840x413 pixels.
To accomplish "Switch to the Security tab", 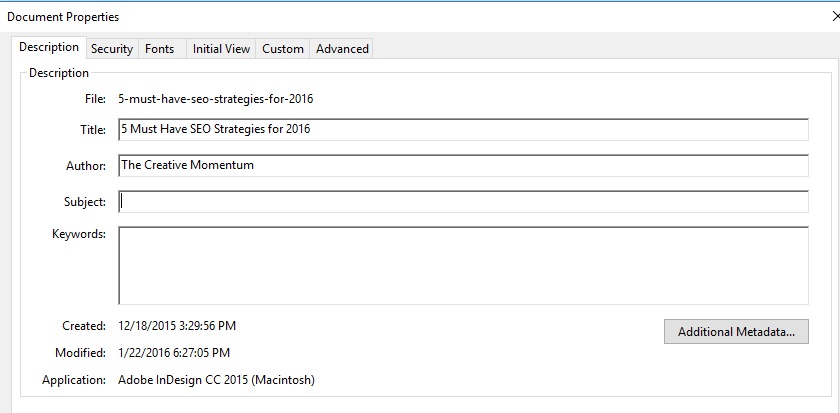I will [x=111, y=49].
